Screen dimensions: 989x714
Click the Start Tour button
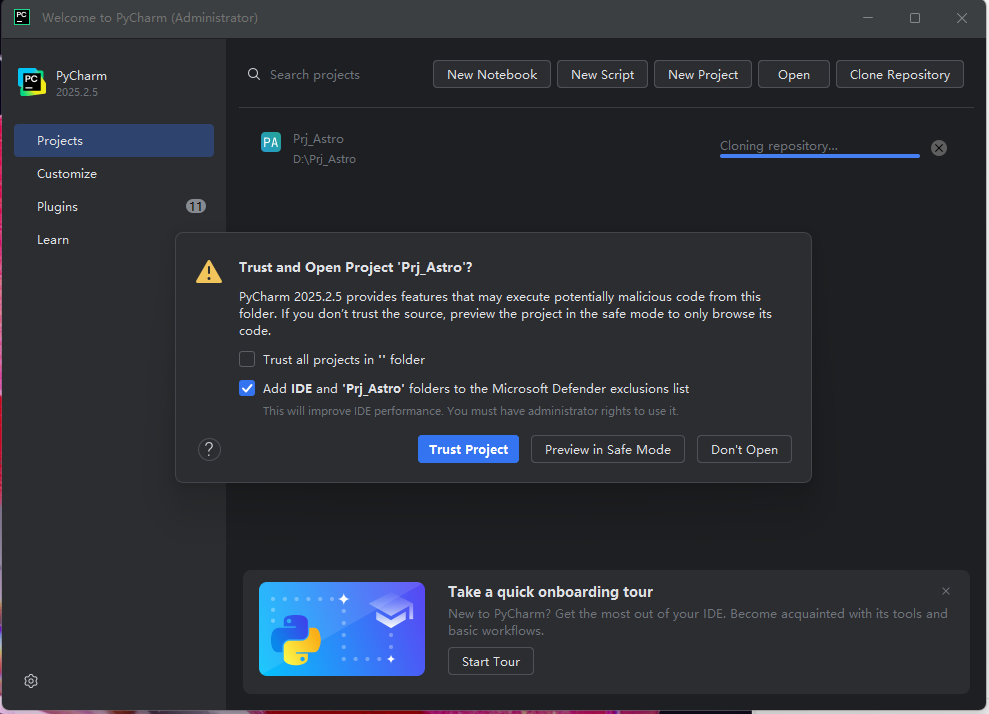pos(491,661)
